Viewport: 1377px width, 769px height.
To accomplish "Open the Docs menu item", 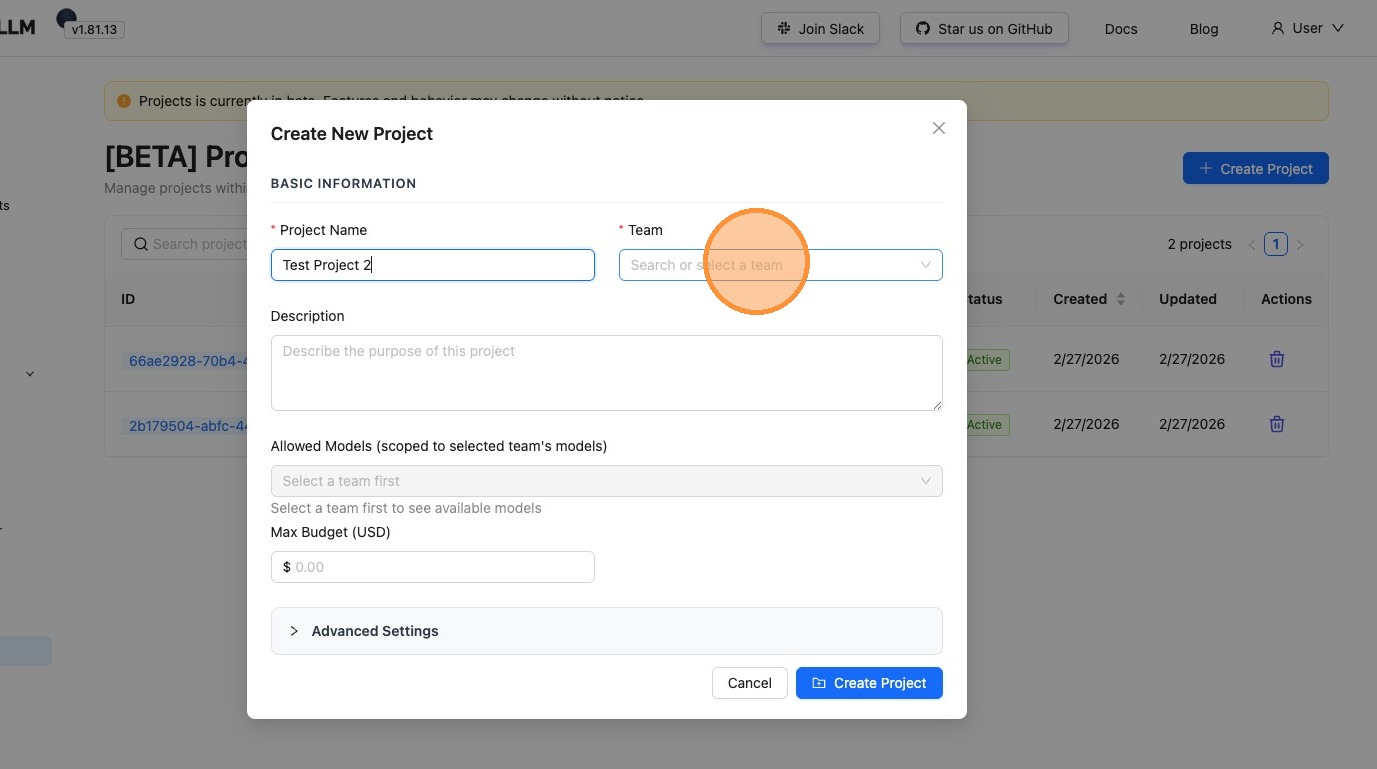I will tap(1121, 29).
